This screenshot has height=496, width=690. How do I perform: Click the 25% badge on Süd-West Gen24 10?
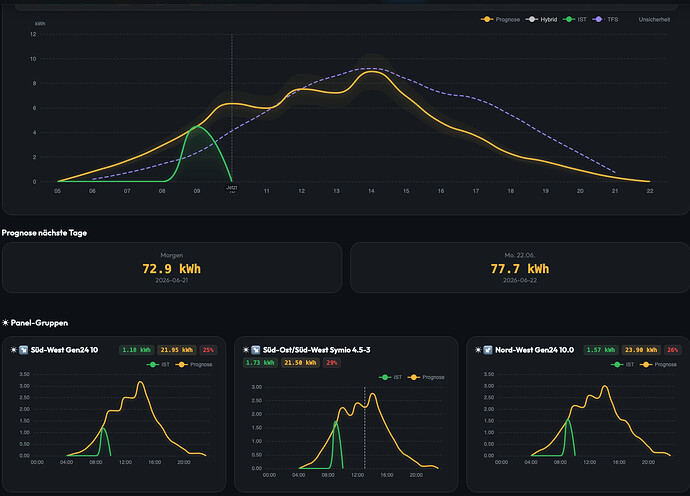208,350
